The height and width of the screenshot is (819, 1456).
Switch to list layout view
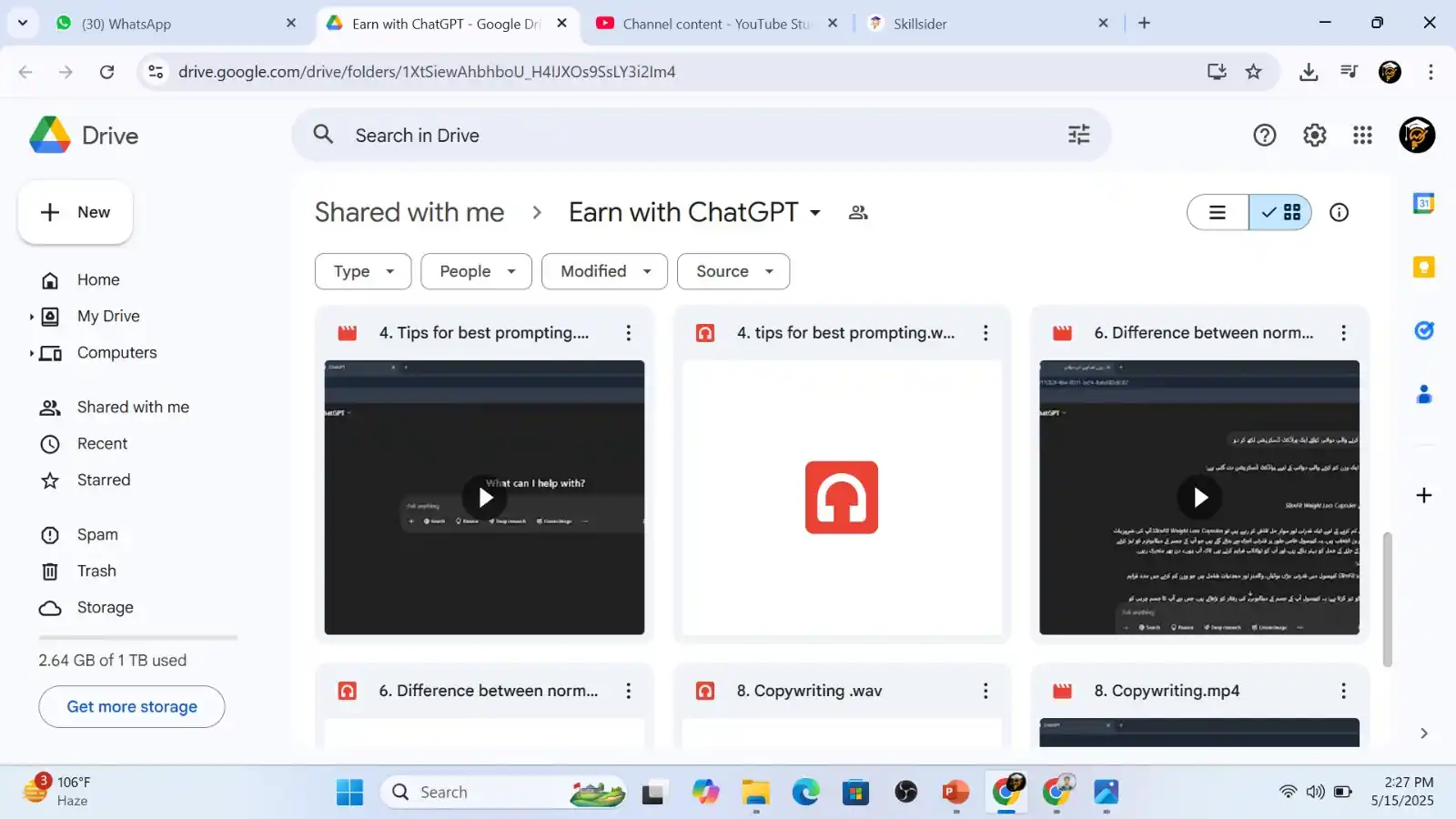pyautogui.click(x=1218, y=212)
